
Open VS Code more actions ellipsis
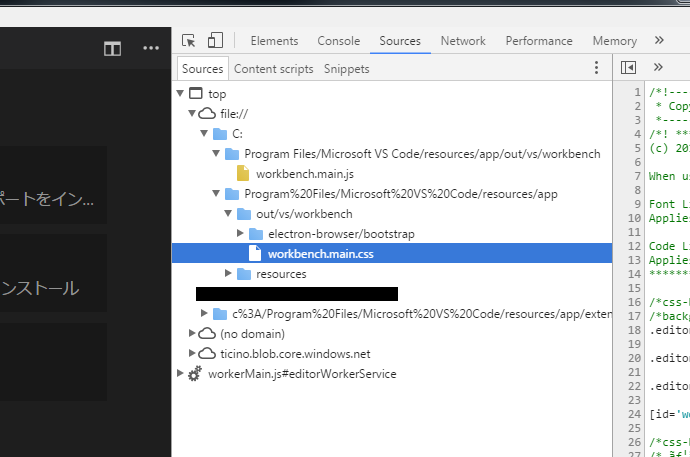coord(151,48)
